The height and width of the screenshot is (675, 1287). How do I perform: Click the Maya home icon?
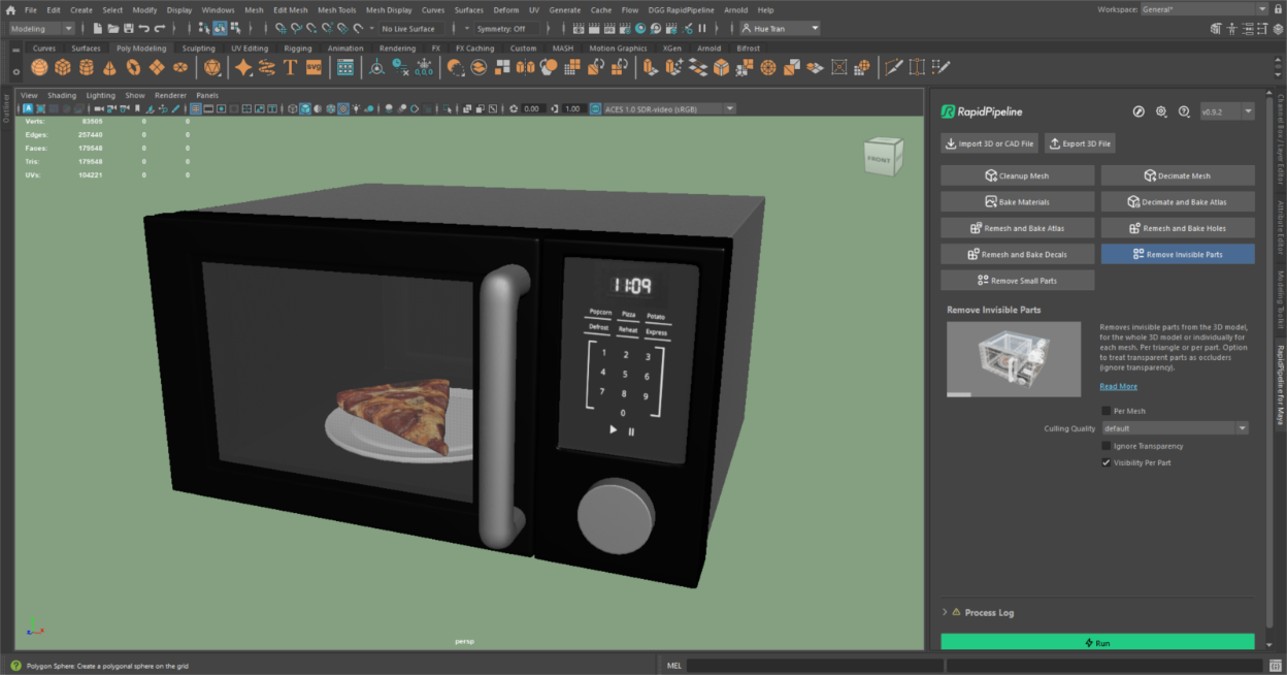tap(10, 10)
